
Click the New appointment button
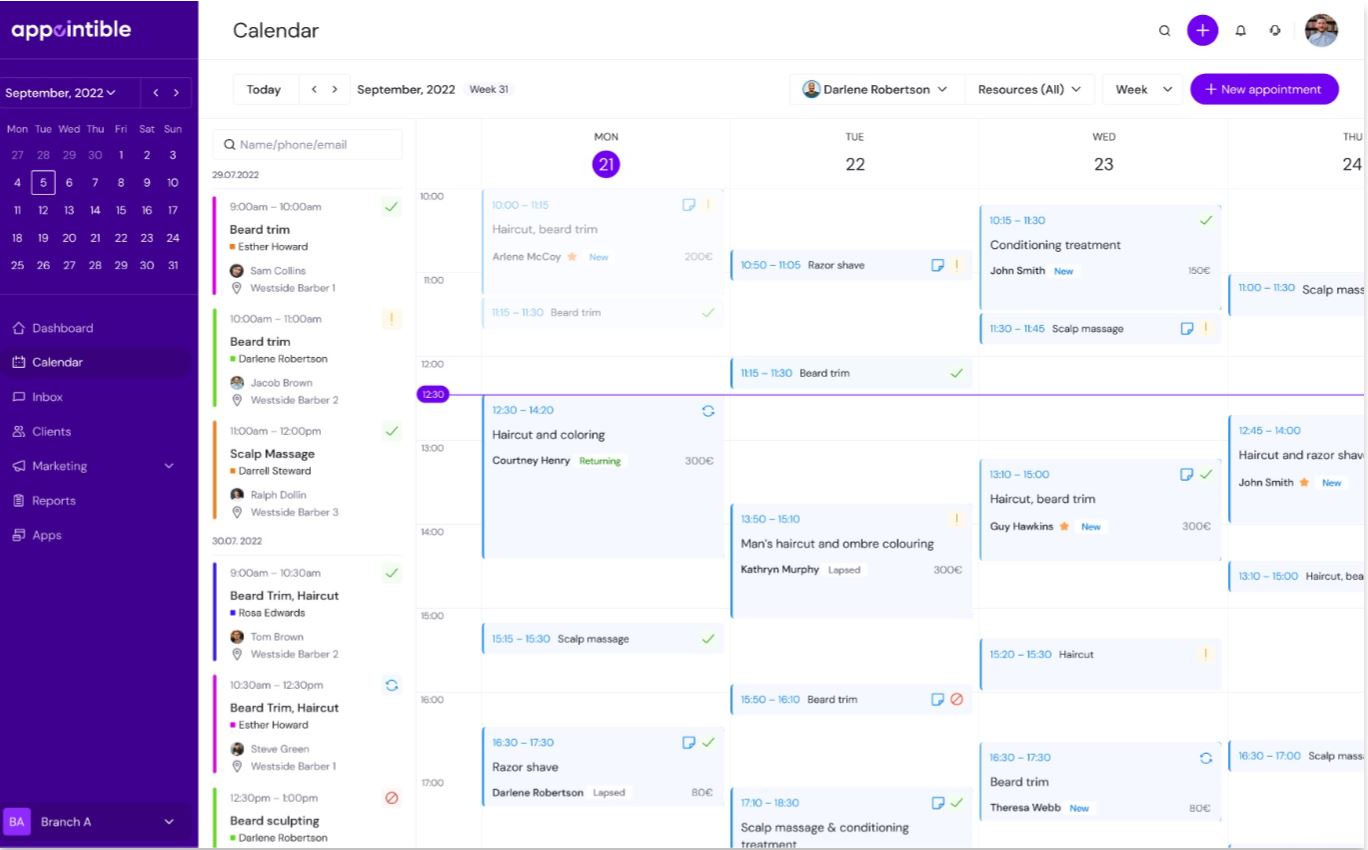pos(1263,89)
